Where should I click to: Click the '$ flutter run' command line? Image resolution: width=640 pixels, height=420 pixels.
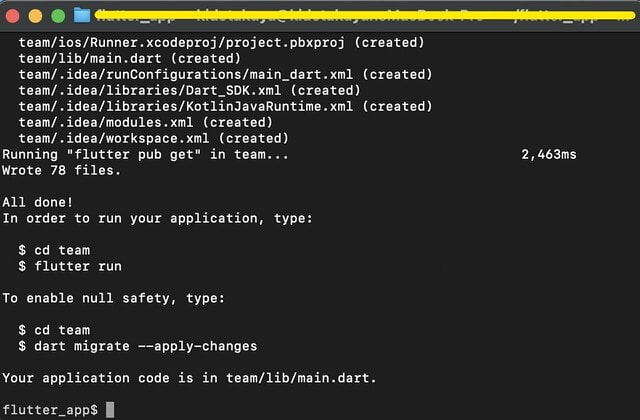click(x=70, y=266)
